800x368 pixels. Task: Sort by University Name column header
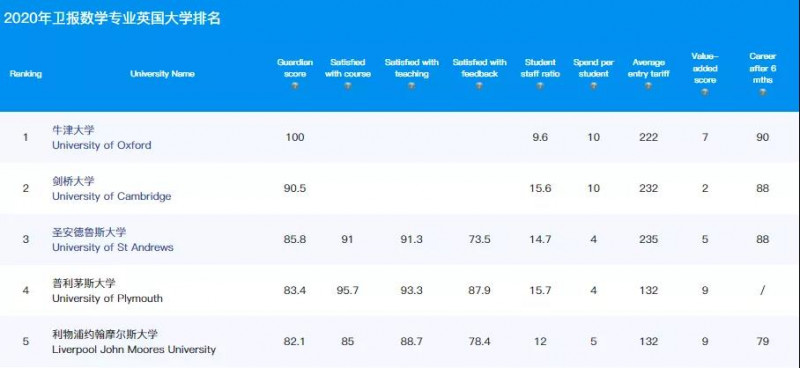pos(162,73)
